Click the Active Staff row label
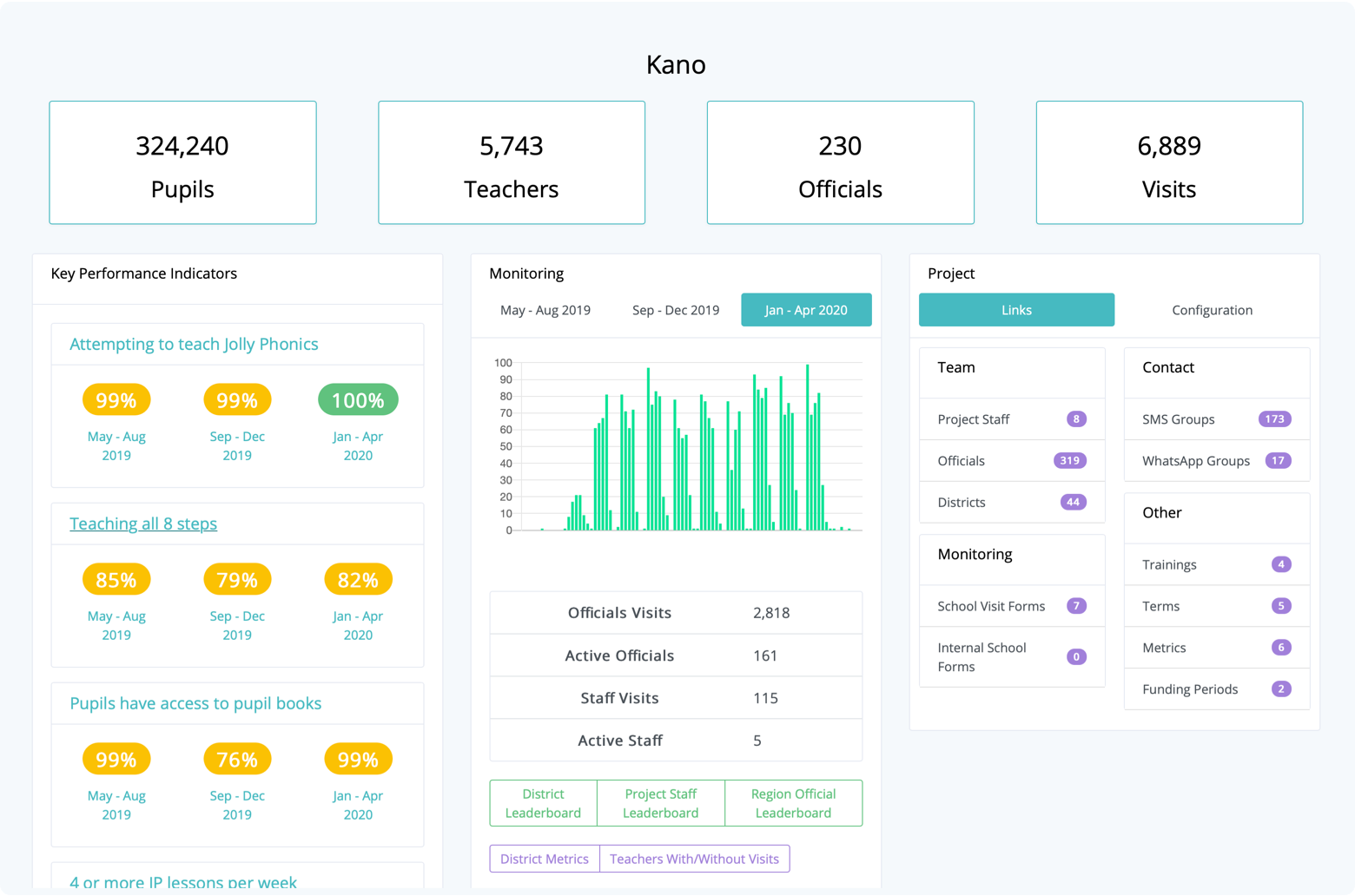The height and width of the screenshot is (896, 1355). (x=620, y=741)
